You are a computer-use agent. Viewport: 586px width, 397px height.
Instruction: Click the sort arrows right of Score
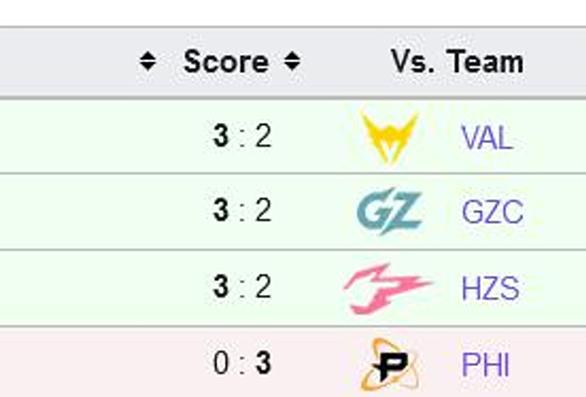tap(292, 61)
